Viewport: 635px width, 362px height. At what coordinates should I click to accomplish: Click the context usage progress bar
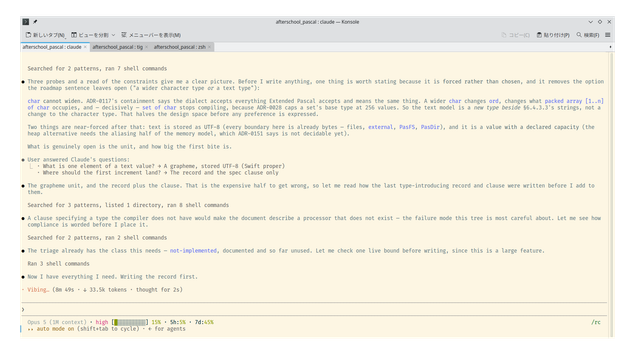(130, 322)
